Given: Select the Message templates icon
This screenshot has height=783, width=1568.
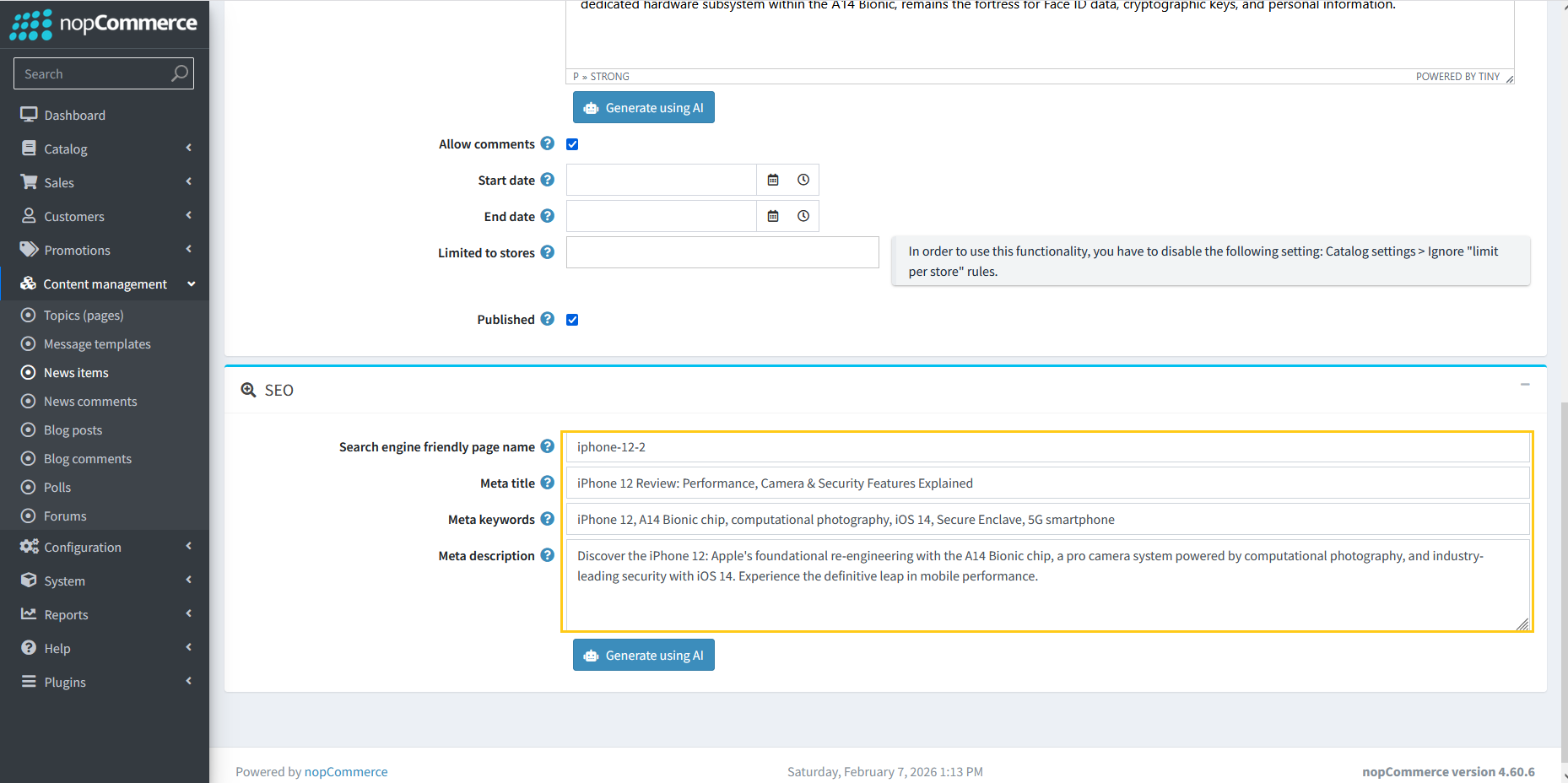Looking at the screenshot, I should [28, 343].
